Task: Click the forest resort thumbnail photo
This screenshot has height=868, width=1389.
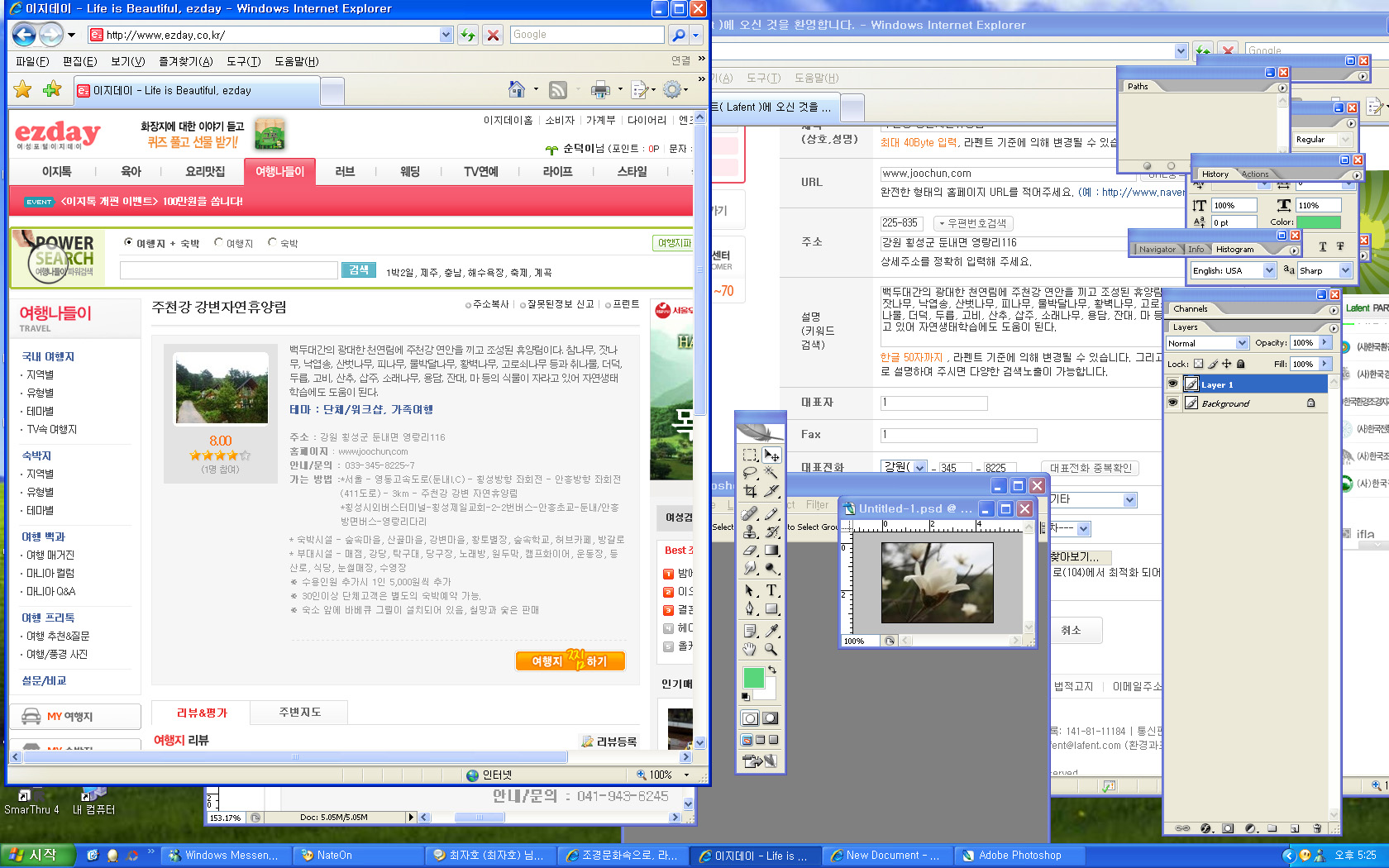Action: coord(222,388)
